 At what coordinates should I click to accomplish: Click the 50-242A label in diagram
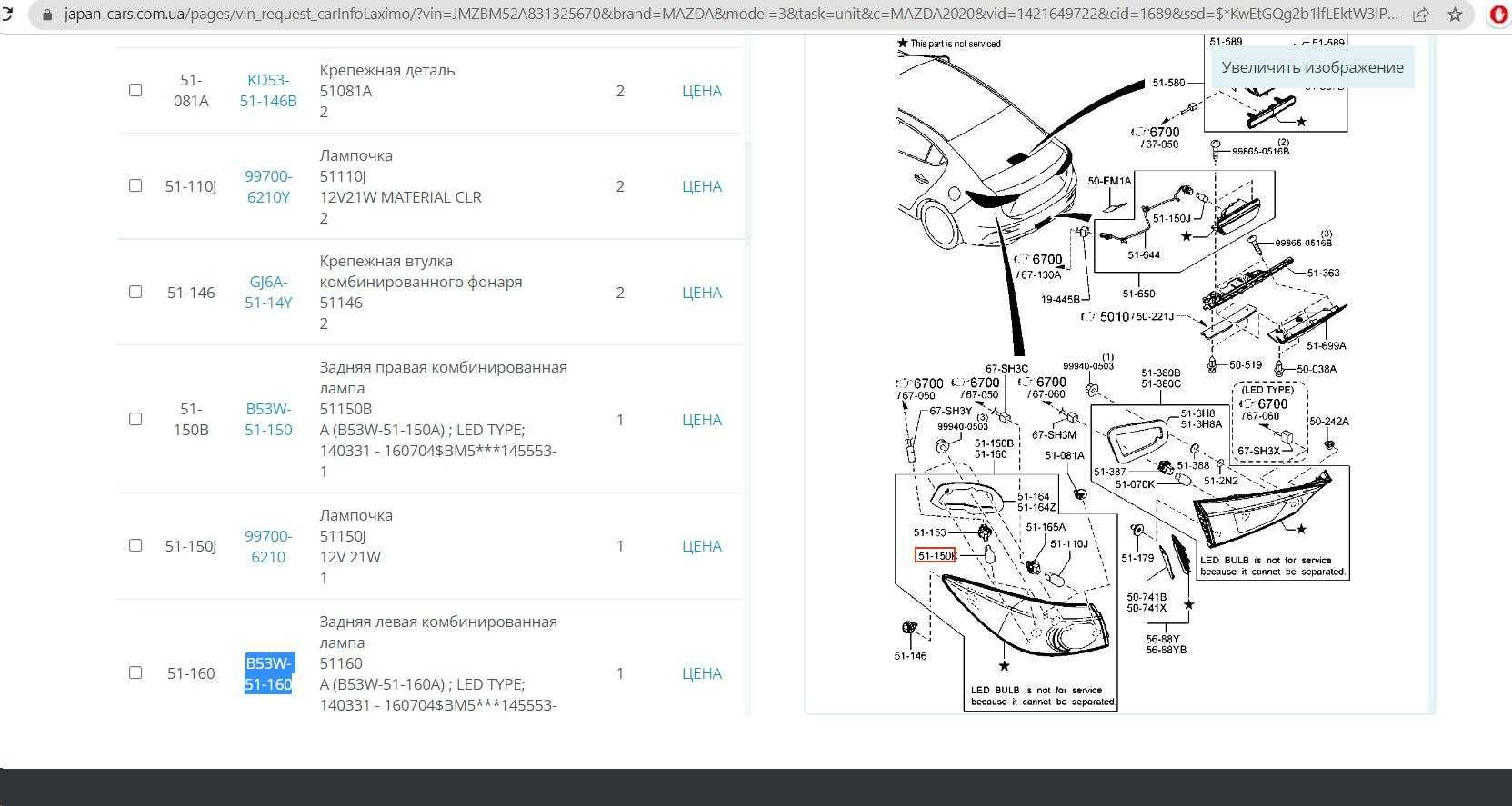coord(1329,422)
